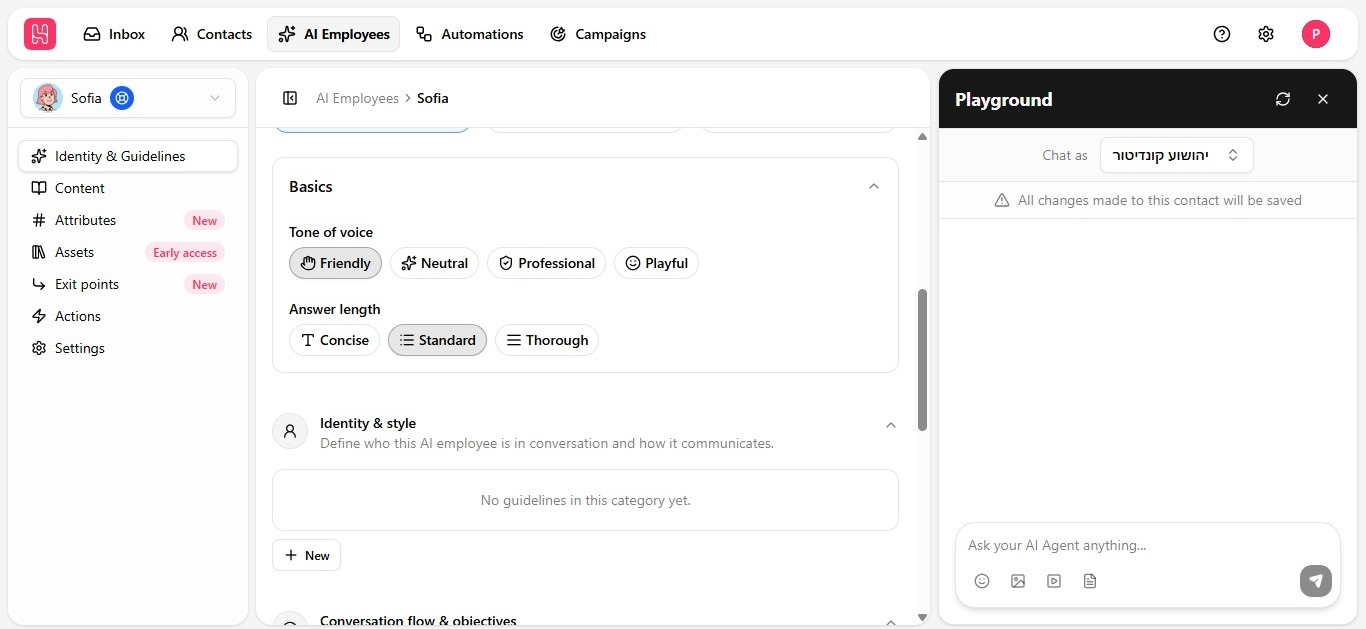Open the Inbox tab
This screenshot has width=1366, height=629.
(114, 34)
